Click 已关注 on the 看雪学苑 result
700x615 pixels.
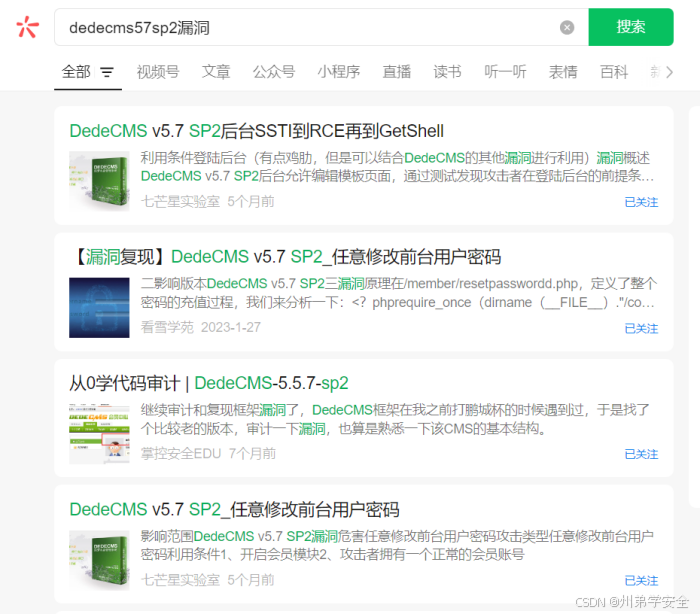click(x=641, y=329)
